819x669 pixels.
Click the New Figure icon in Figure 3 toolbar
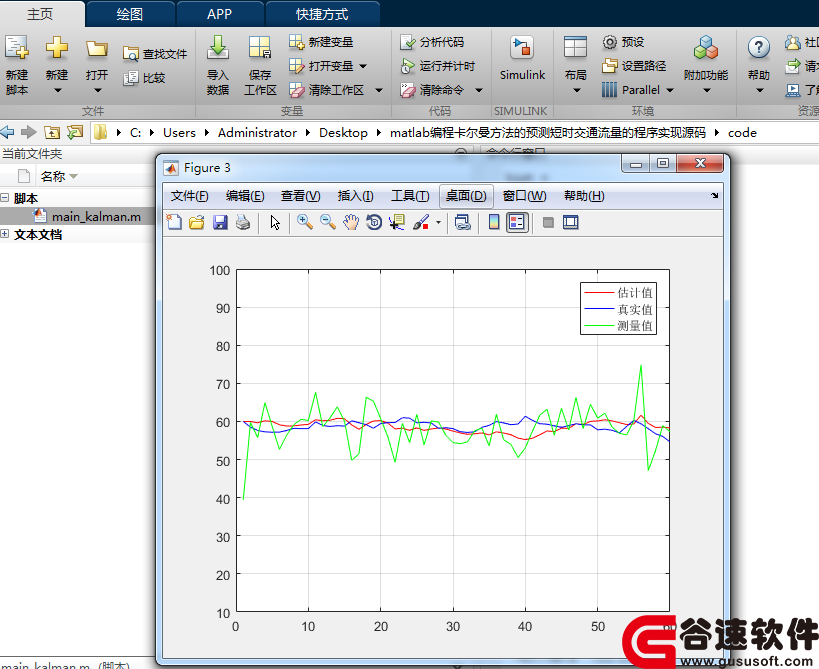174,222
